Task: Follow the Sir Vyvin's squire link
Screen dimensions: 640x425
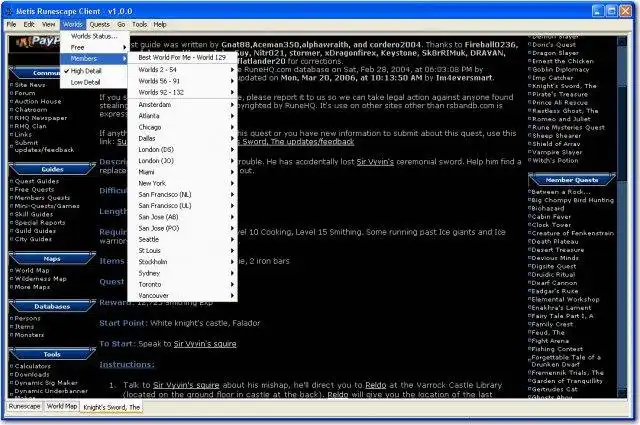Action: (205, 344)
